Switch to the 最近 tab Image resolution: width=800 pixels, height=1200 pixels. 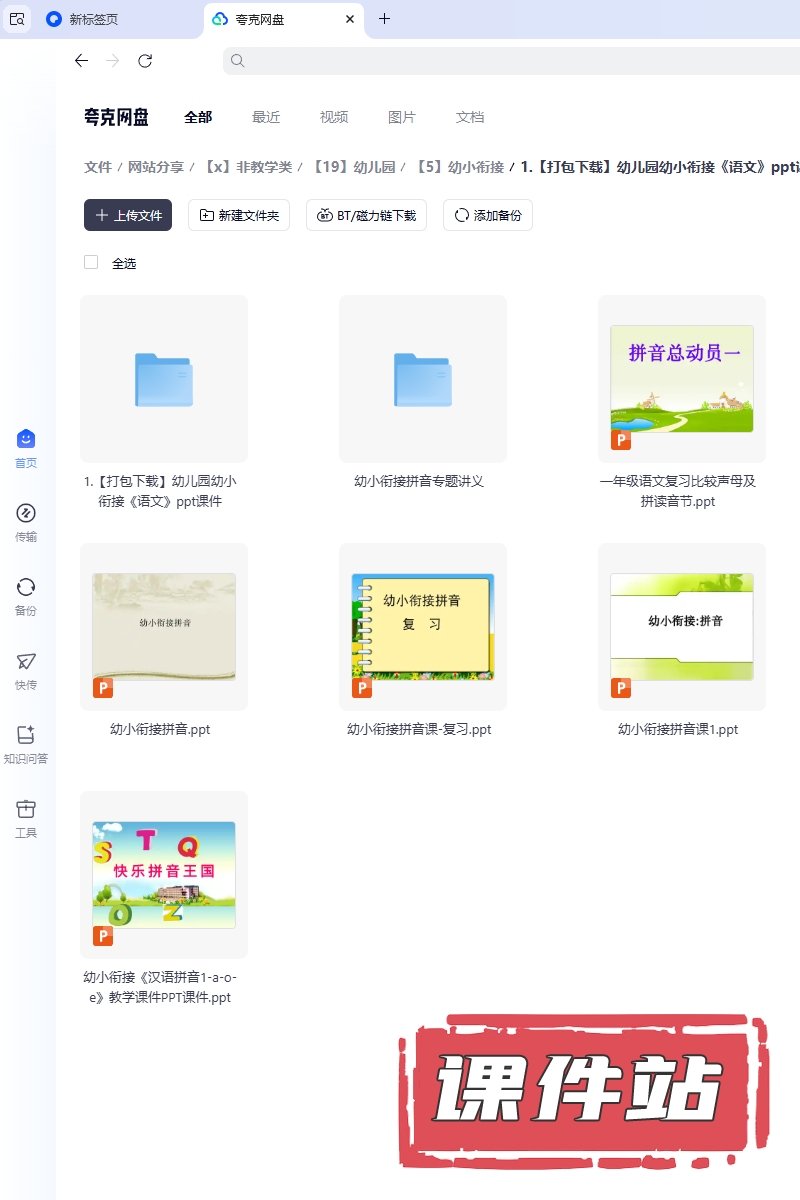click(266, 117)
